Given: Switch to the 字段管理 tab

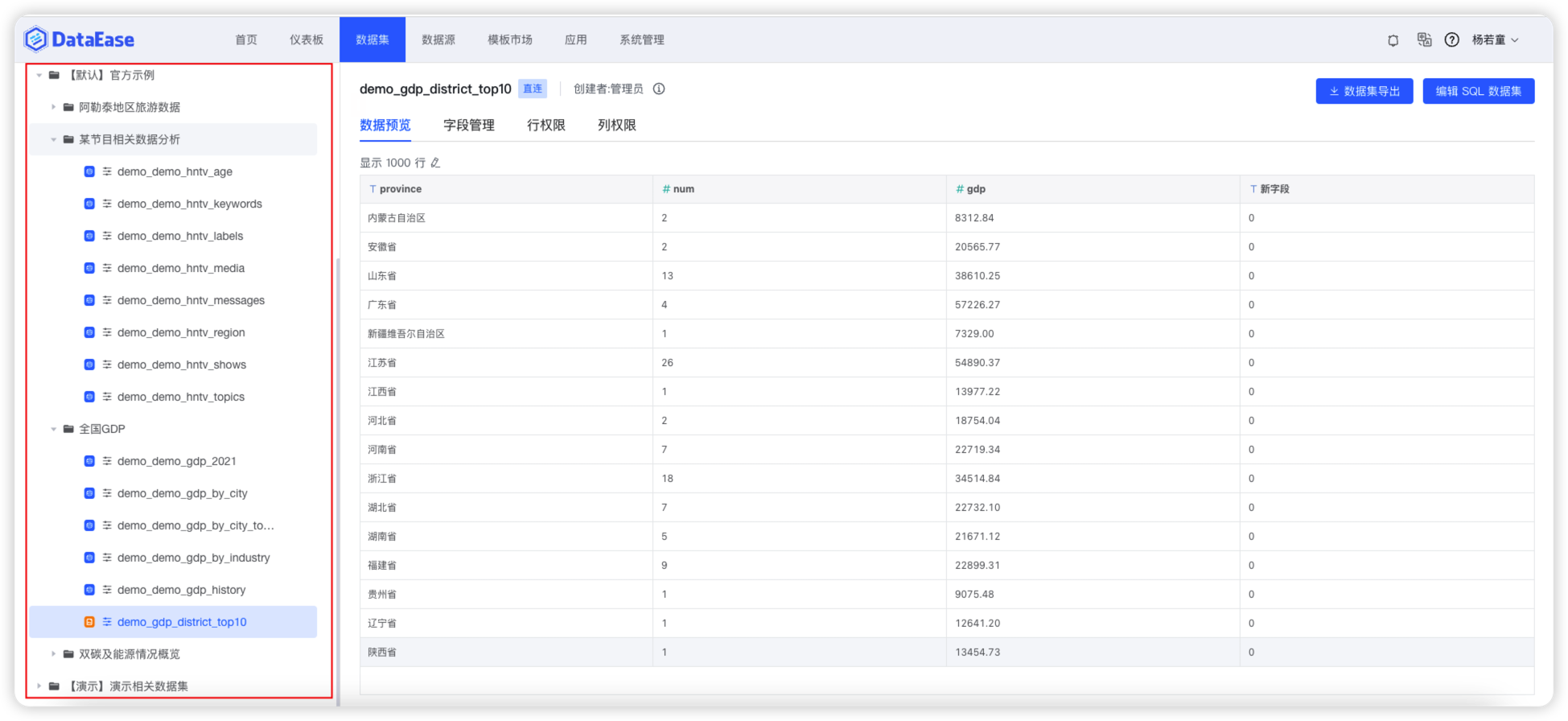Looking at the screenshot, I should click(469, 125).
